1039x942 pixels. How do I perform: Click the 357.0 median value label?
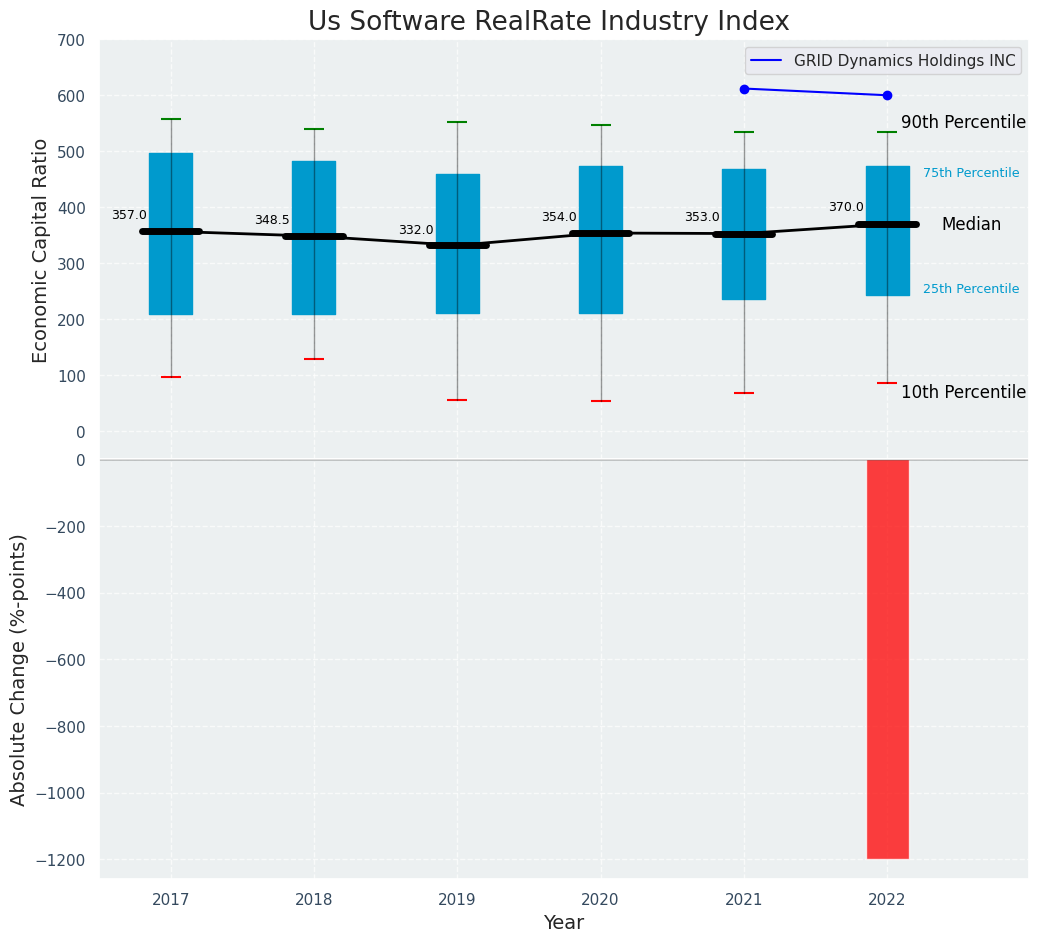129,215
